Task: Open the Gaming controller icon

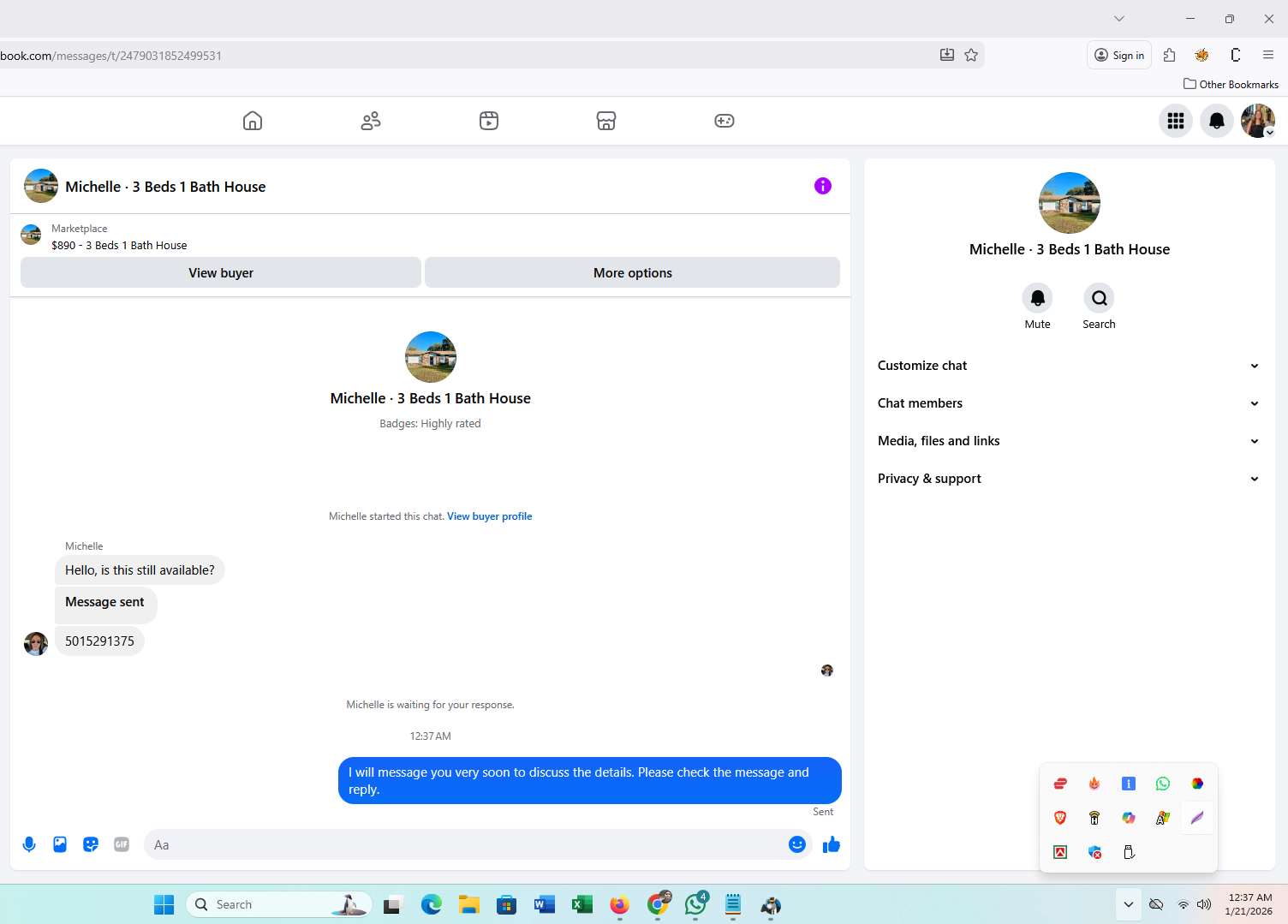Action: tap(724, 121)
